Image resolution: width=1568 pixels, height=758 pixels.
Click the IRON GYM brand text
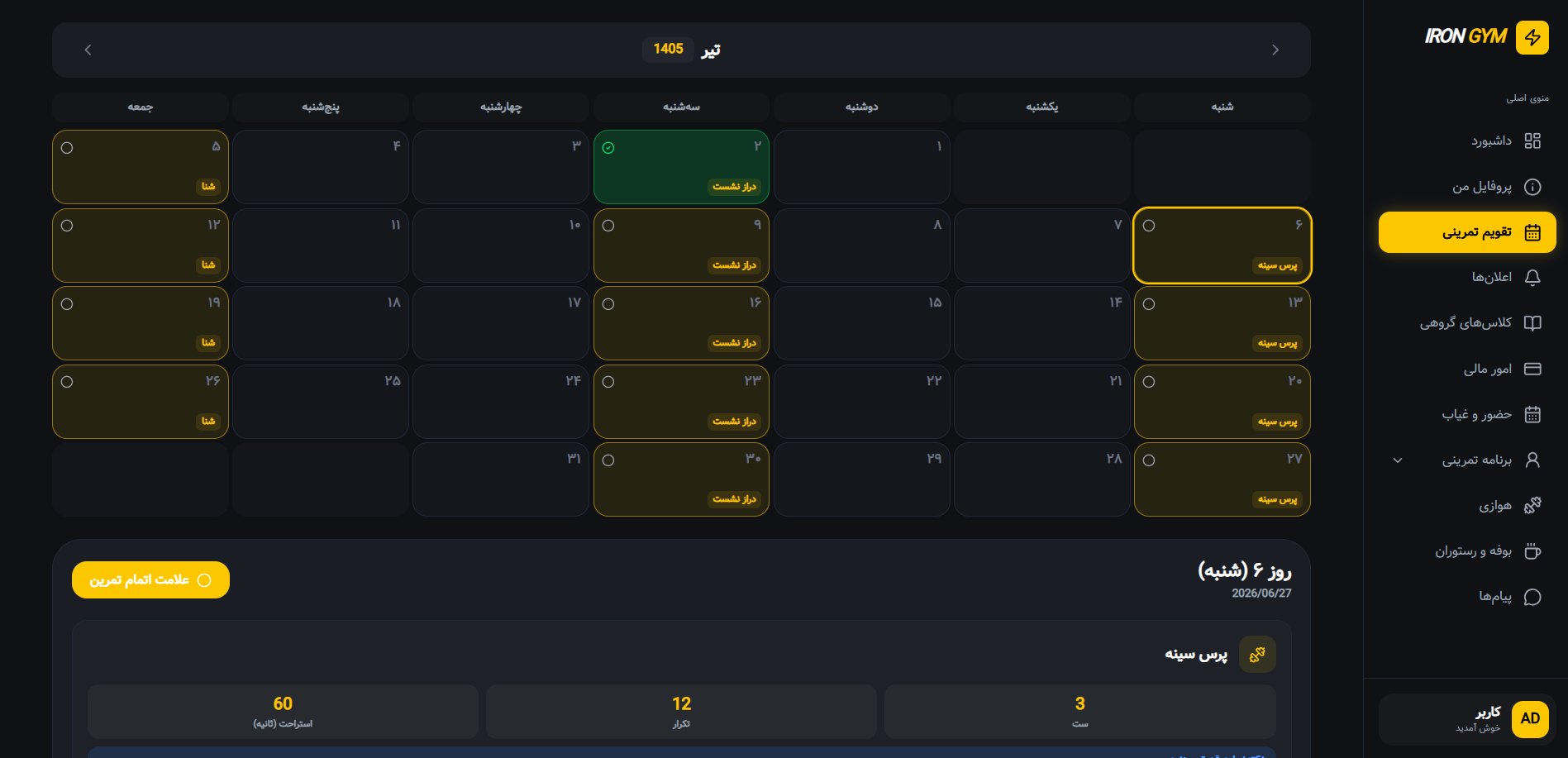click(1466, 36)
